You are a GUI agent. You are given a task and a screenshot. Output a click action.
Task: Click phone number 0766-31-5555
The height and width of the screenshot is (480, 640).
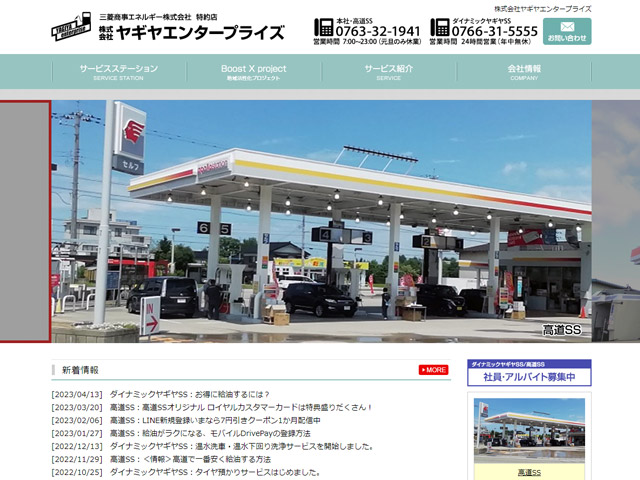click(495, 31)
